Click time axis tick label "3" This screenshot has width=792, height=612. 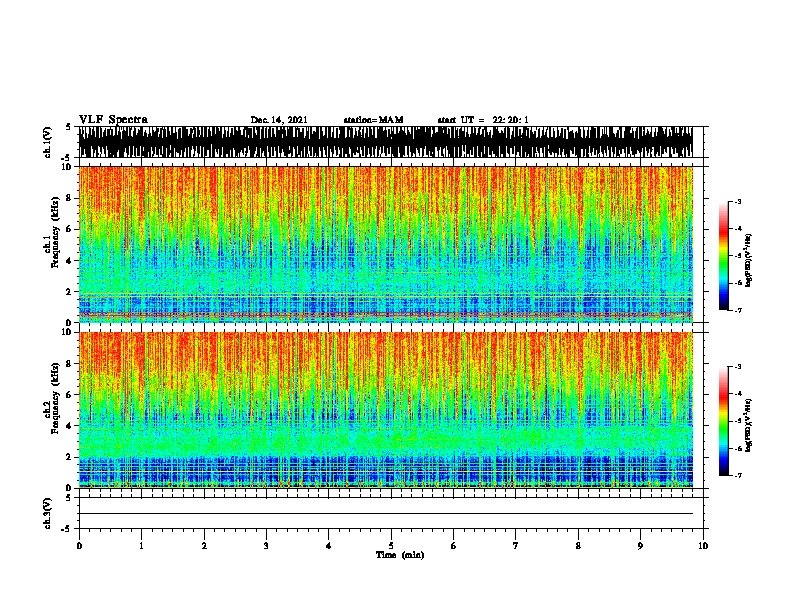[266, 546]
